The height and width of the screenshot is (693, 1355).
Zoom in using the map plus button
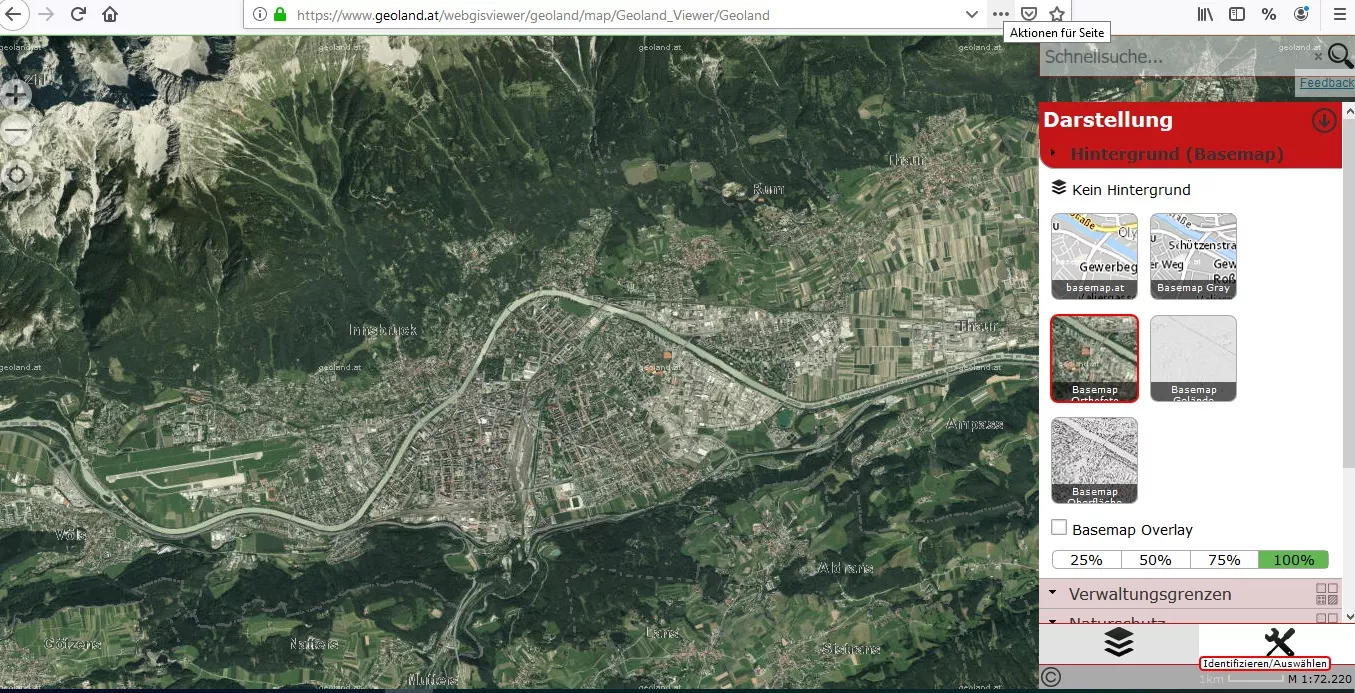17,95
